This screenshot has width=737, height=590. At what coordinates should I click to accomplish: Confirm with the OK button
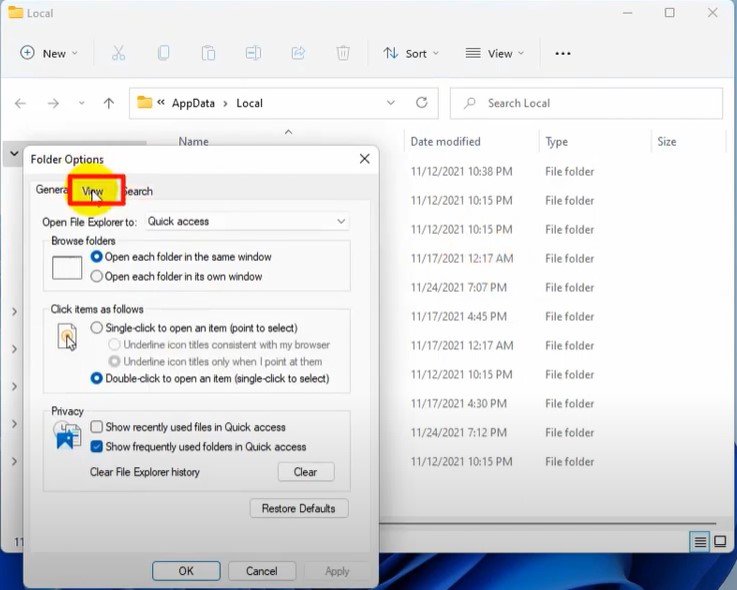click(186, 571)
